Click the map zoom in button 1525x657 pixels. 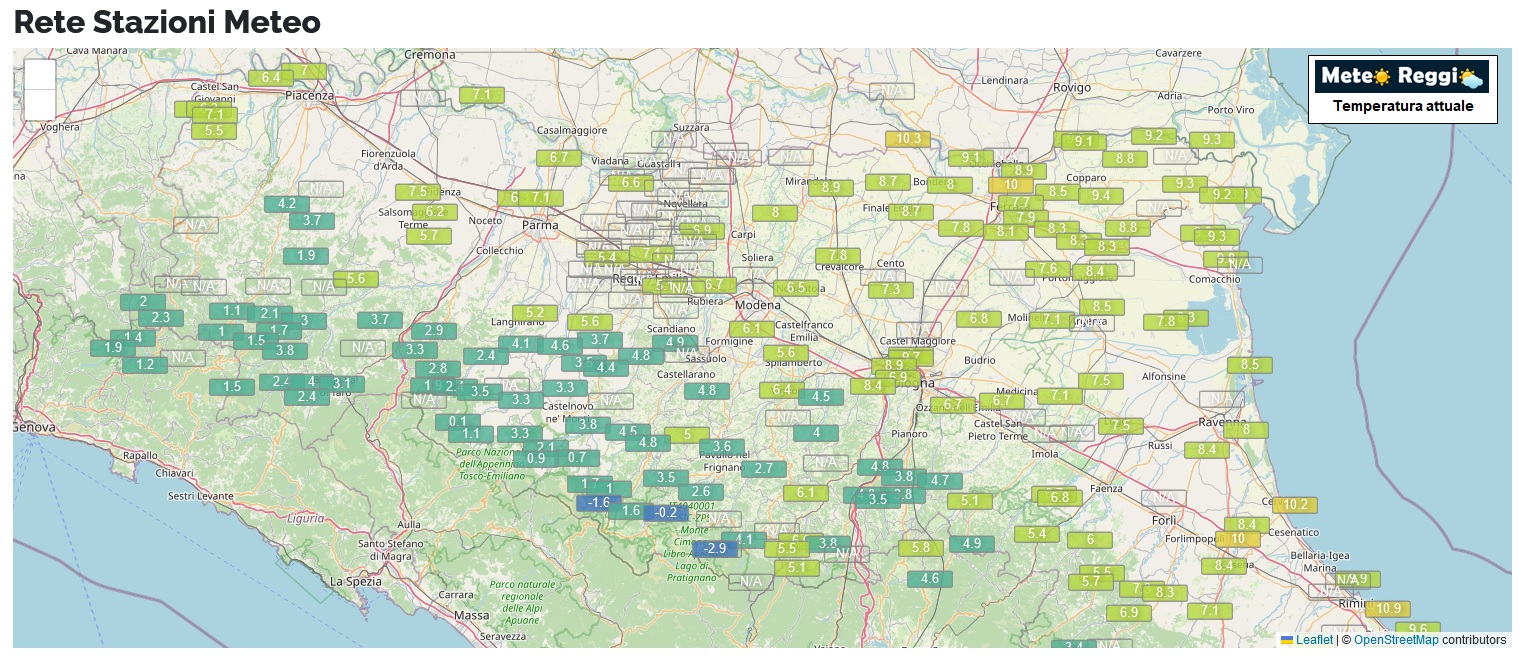click(x=39, y=74)
